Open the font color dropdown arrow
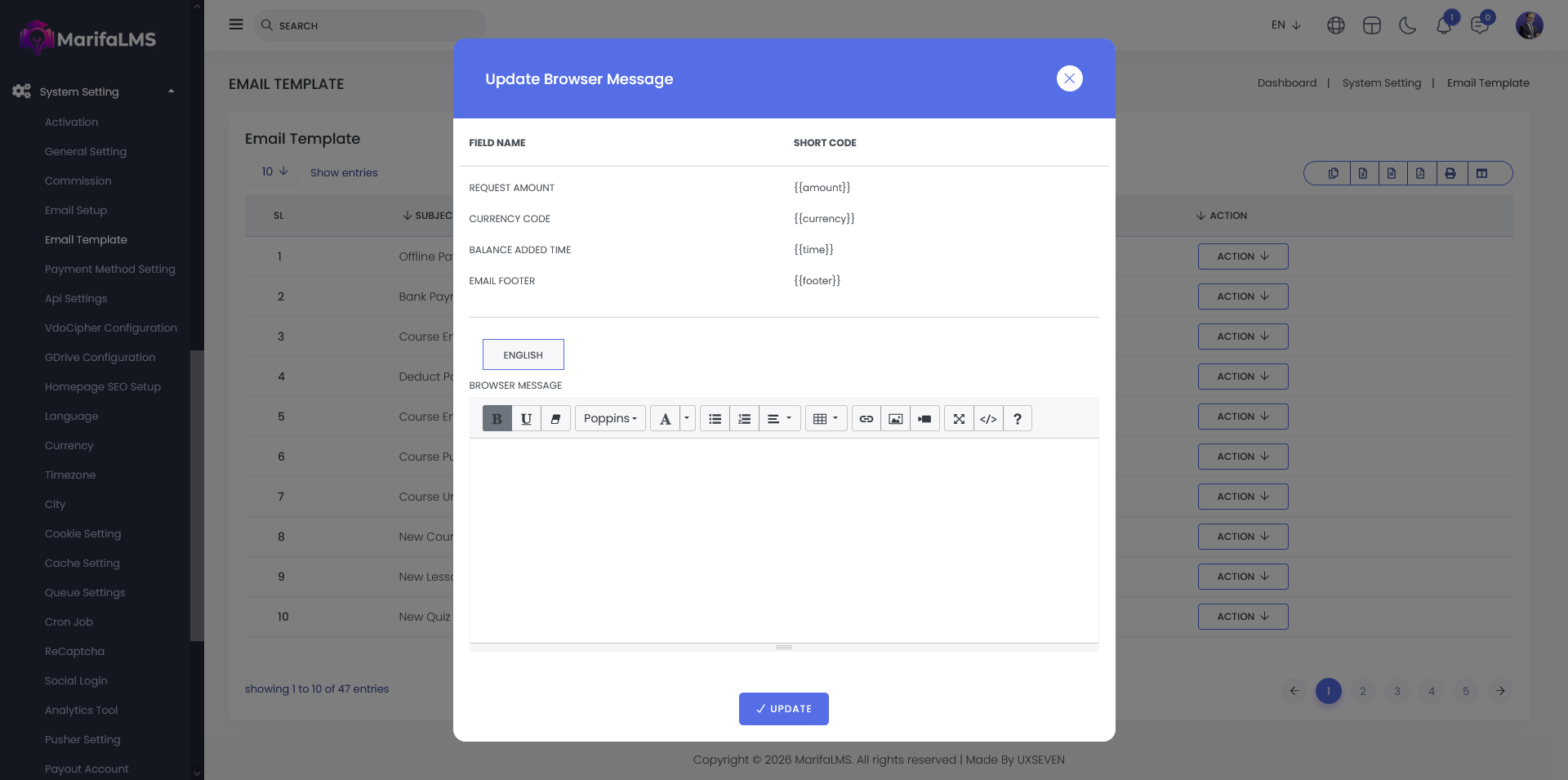 click(x=687, y=419)
